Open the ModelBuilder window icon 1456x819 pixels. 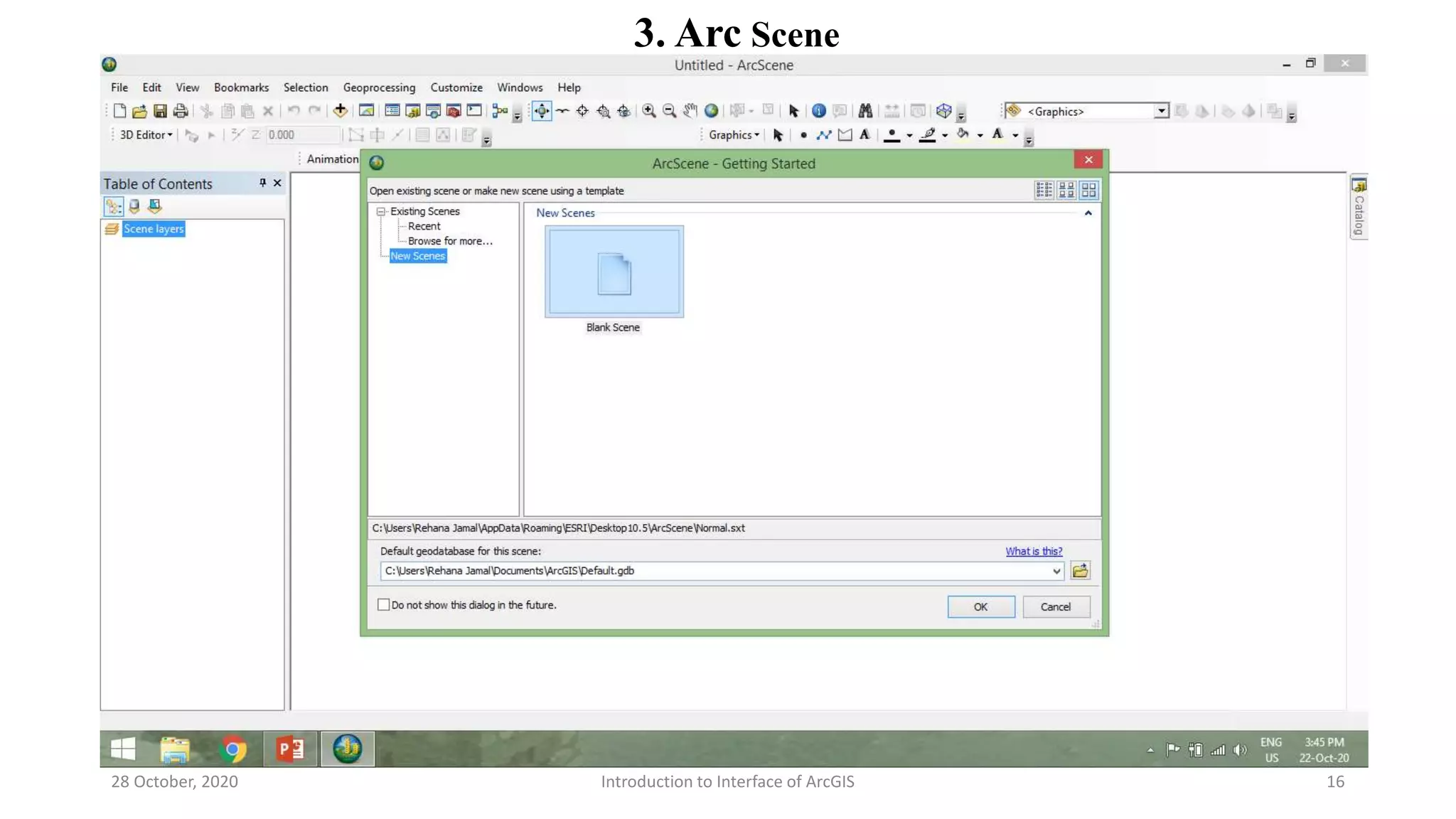coord(500,111)
